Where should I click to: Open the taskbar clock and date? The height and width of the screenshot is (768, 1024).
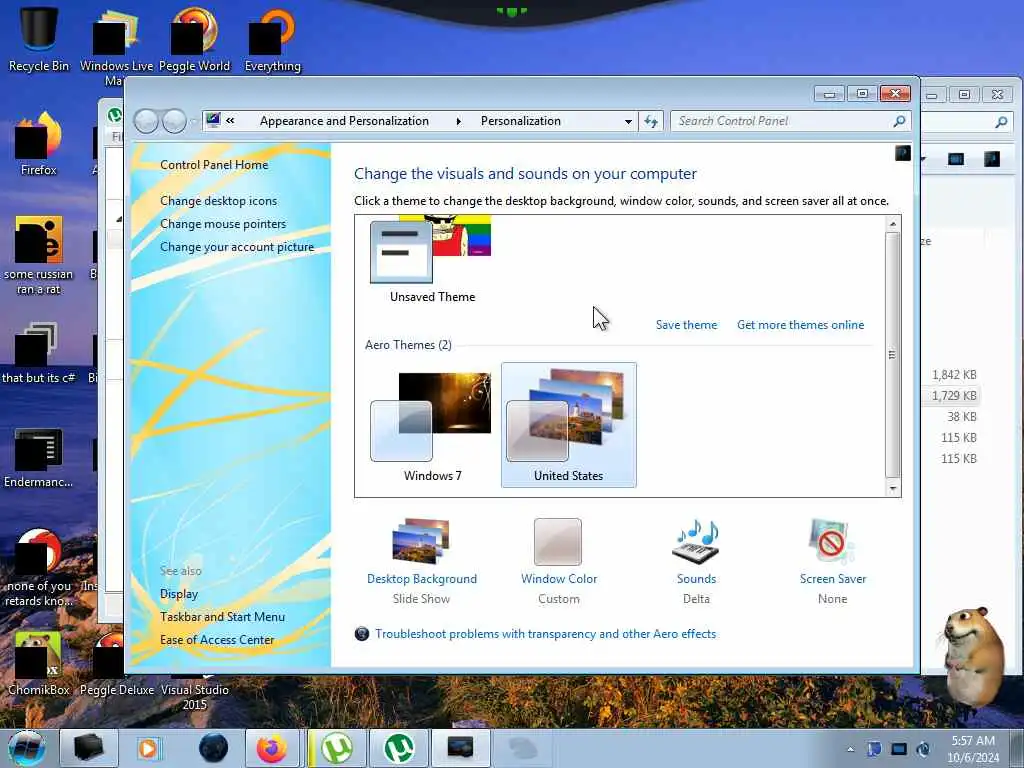click(x=973, y=749)
